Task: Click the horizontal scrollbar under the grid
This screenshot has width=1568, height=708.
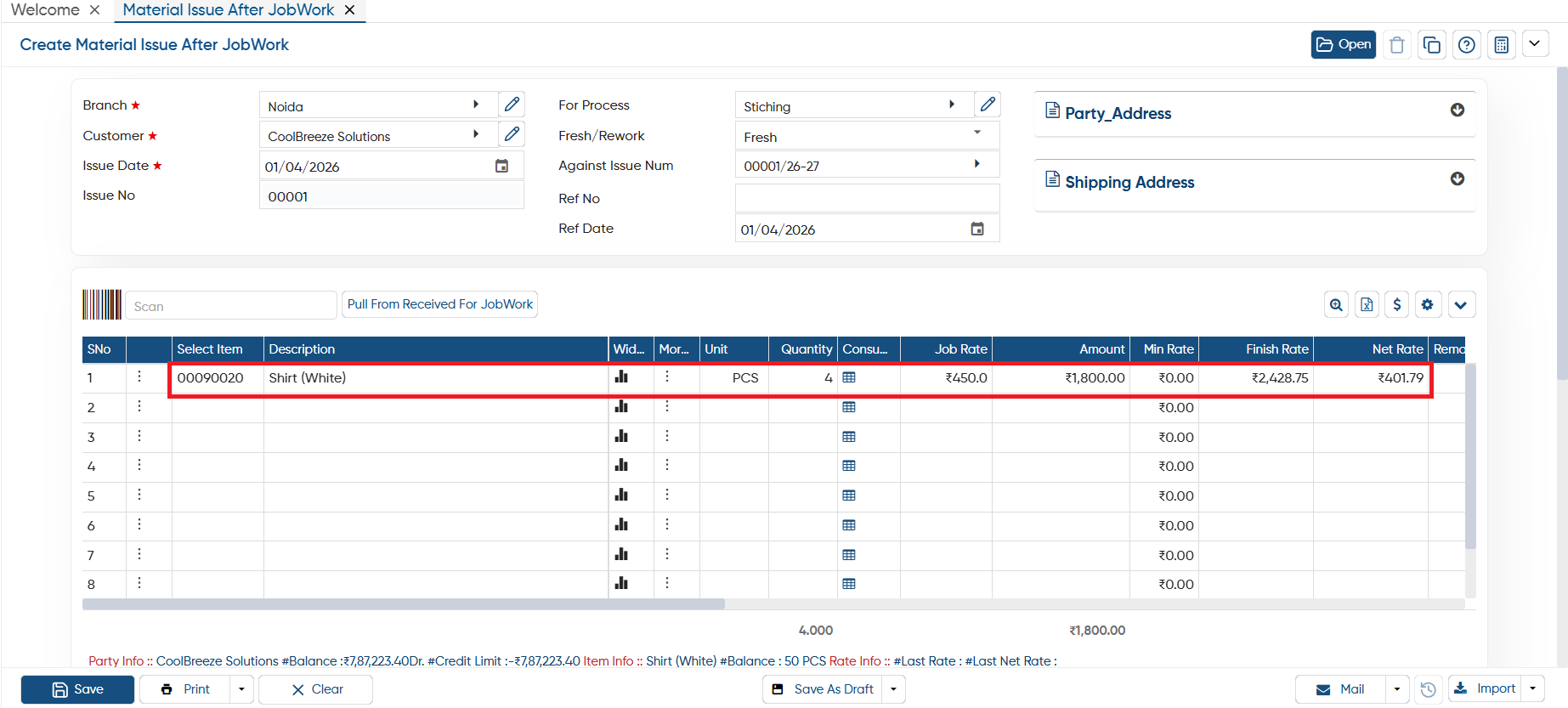Action: coord(404,604)
